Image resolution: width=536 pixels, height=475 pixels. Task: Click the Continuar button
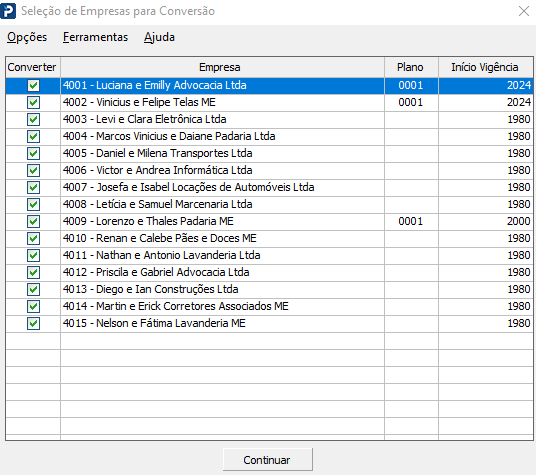pyautogui.click(x=268, y=460)
